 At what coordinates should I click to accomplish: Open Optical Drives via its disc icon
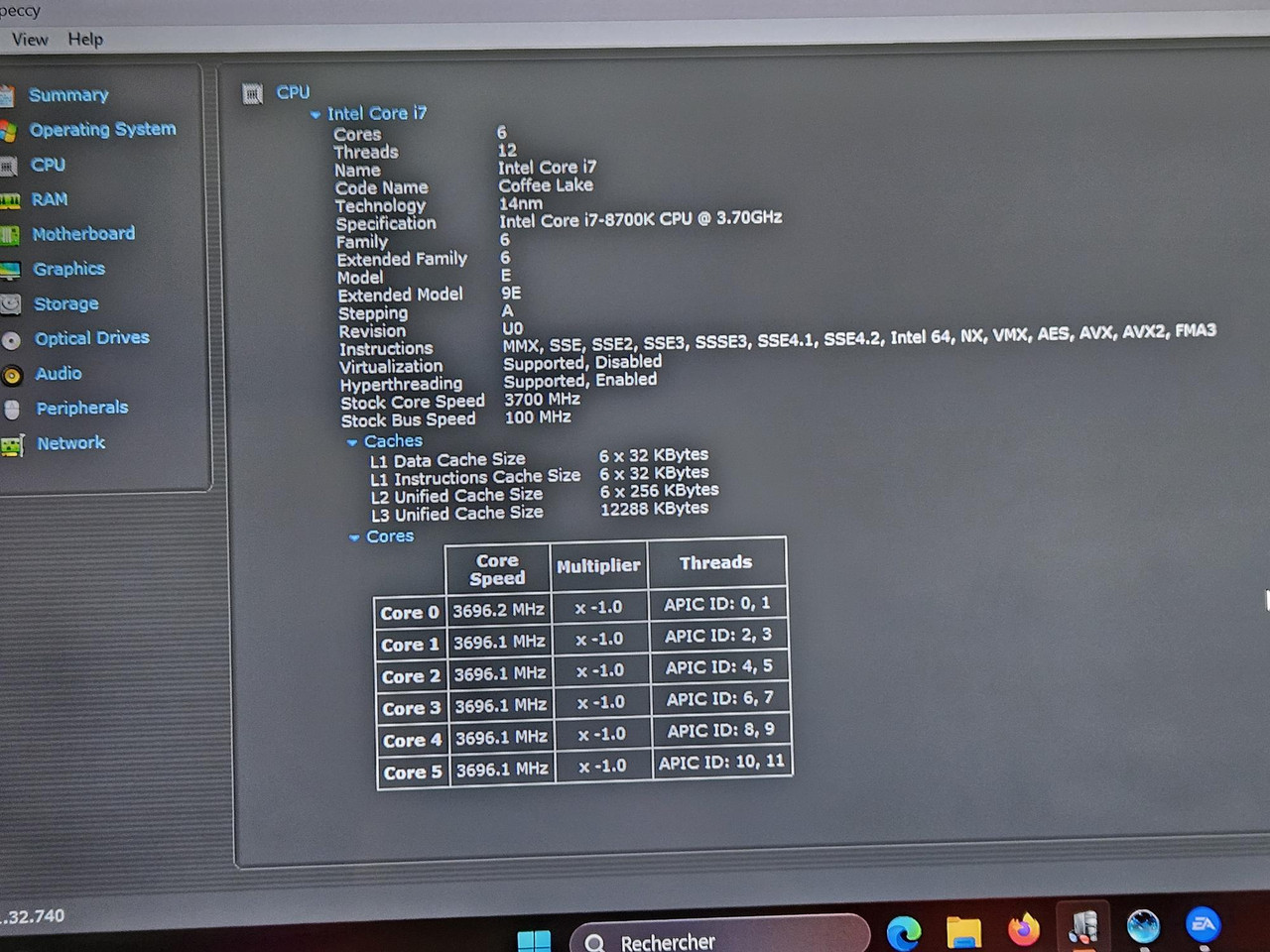[x=11, y=340]
